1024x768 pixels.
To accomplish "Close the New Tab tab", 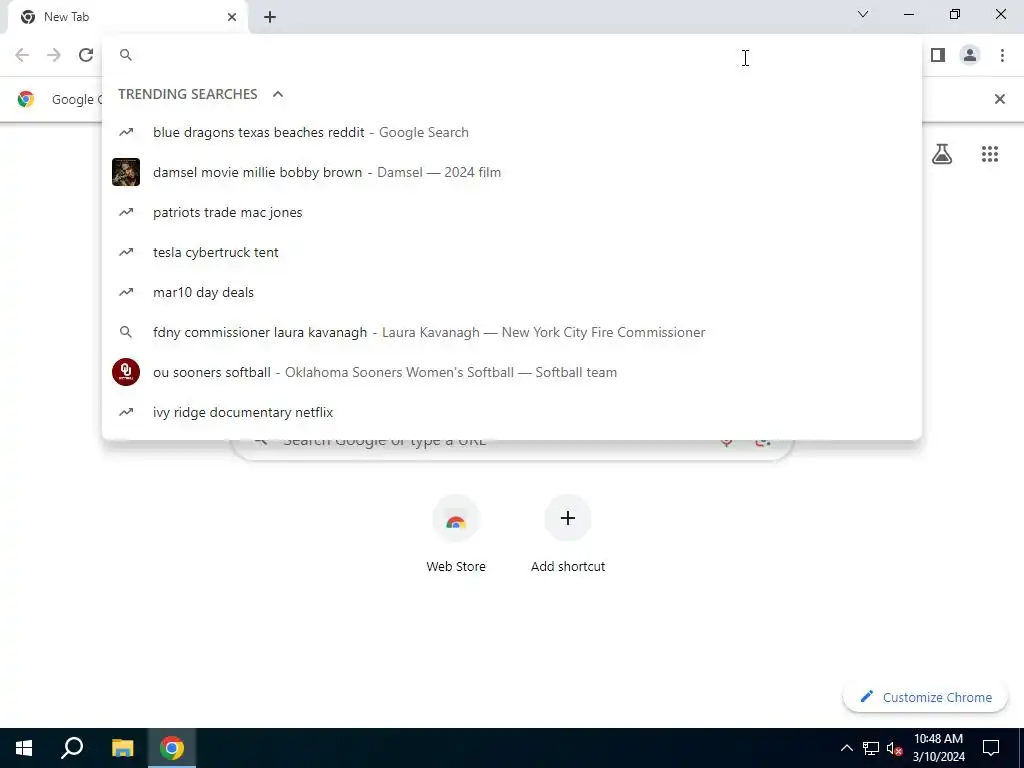I will pos(232,17).
